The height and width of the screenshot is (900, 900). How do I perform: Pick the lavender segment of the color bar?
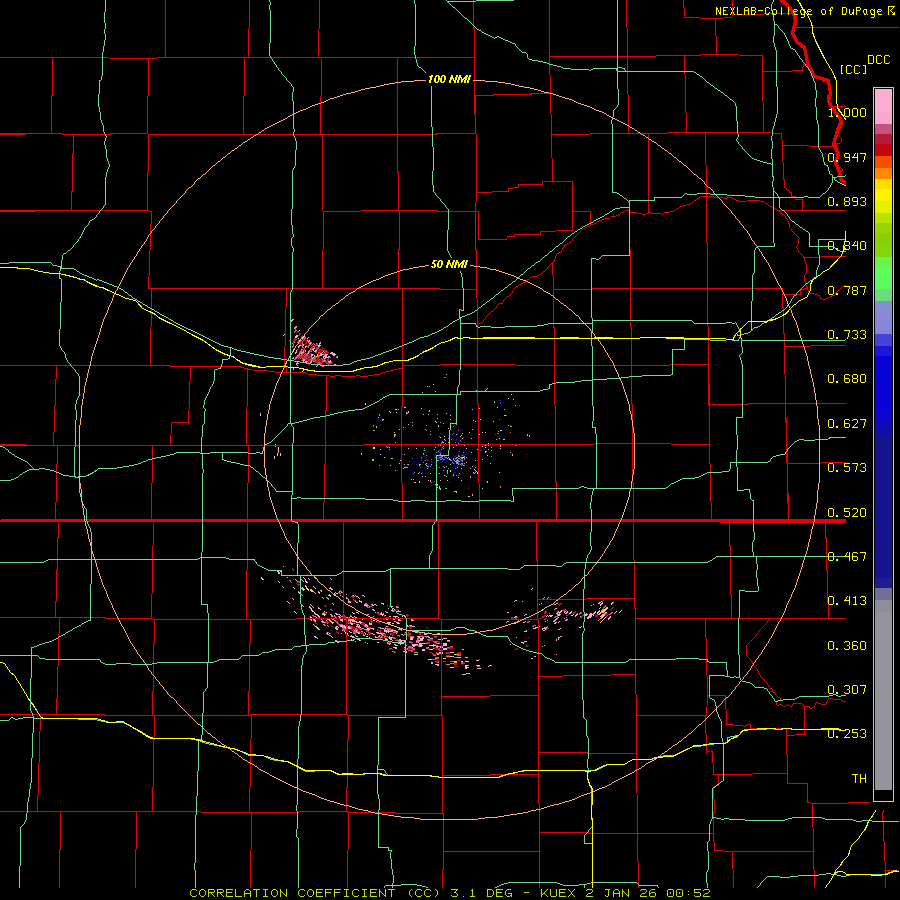pos(883,318)
